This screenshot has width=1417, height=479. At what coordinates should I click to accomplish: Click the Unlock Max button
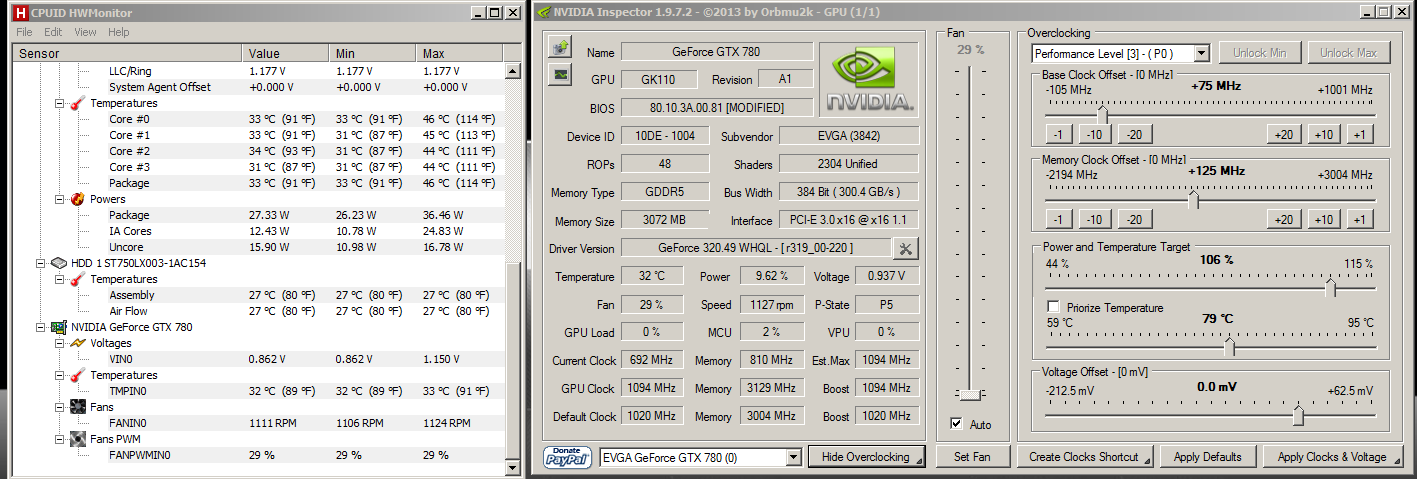(x=1348, y=53)
